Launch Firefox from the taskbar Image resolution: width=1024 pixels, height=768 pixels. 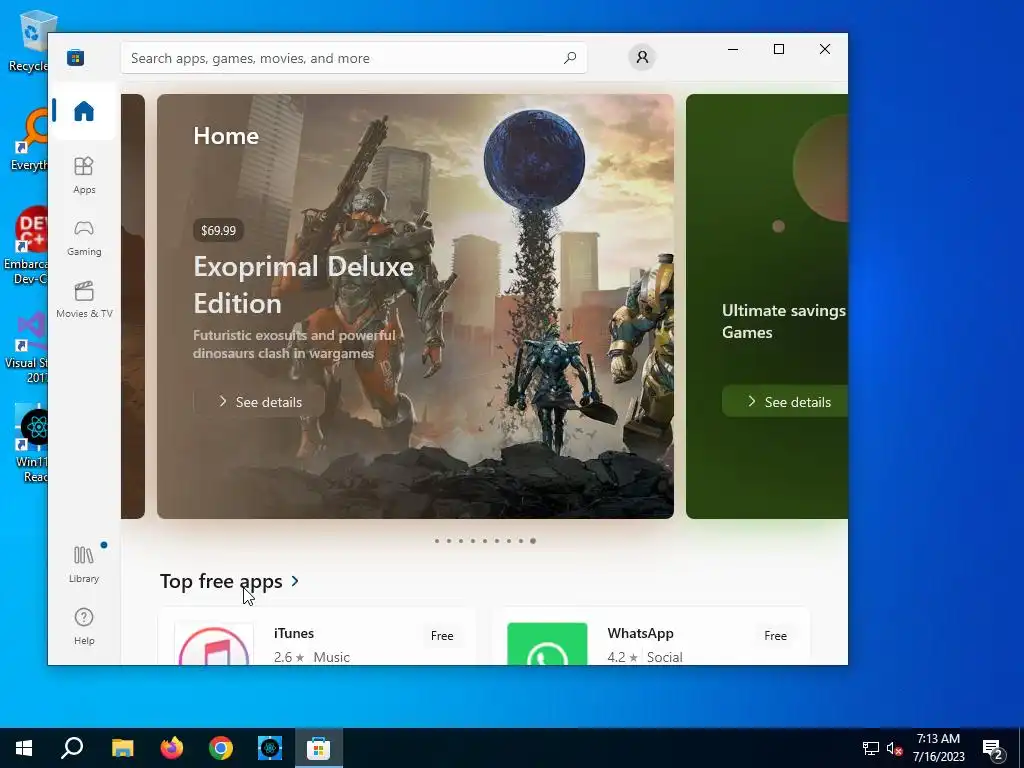point(172,748)
